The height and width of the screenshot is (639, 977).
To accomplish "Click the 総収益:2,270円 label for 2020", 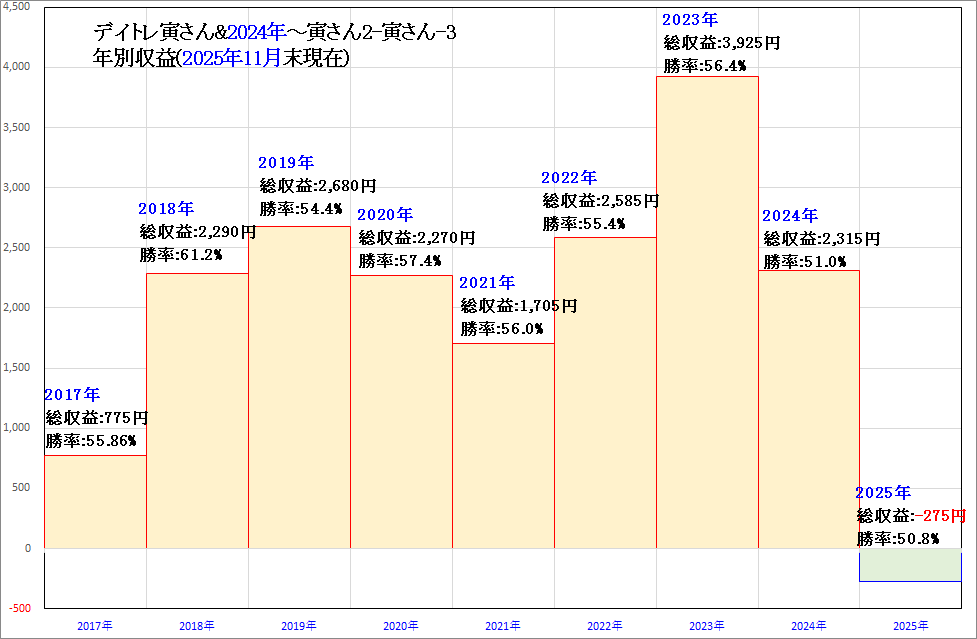I will 416,238.
